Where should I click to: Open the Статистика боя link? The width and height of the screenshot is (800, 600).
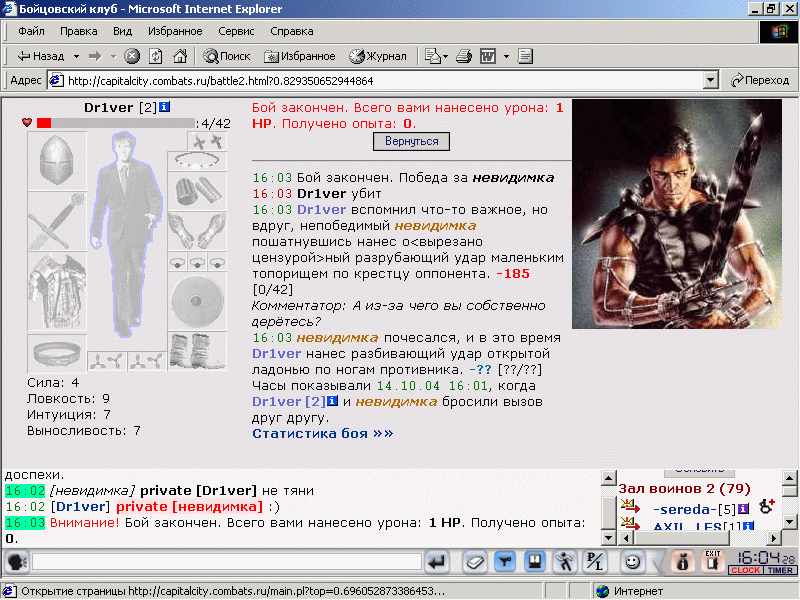pos(322,434)
